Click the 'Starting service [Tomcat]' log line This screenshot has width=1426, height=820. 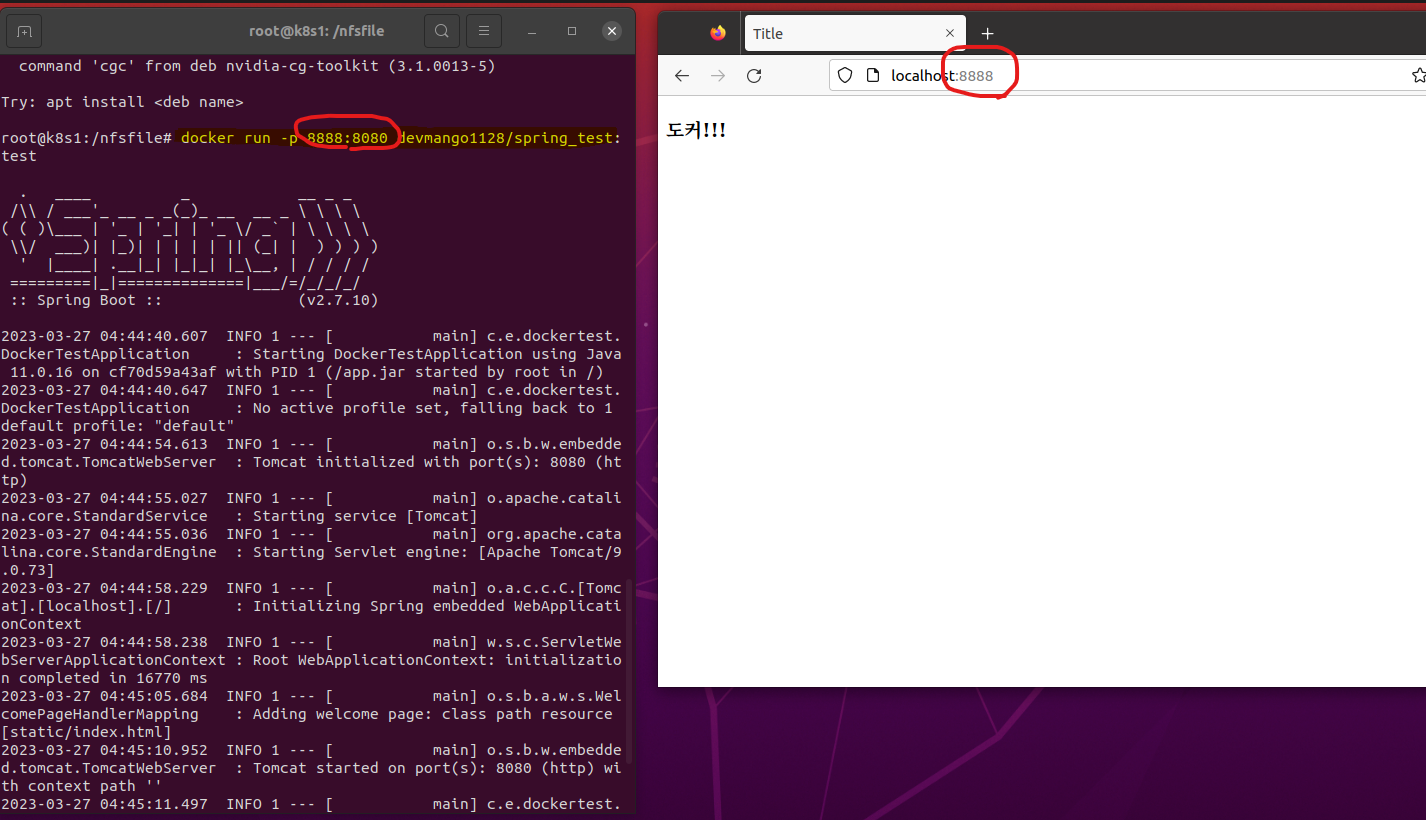point(365,516)
